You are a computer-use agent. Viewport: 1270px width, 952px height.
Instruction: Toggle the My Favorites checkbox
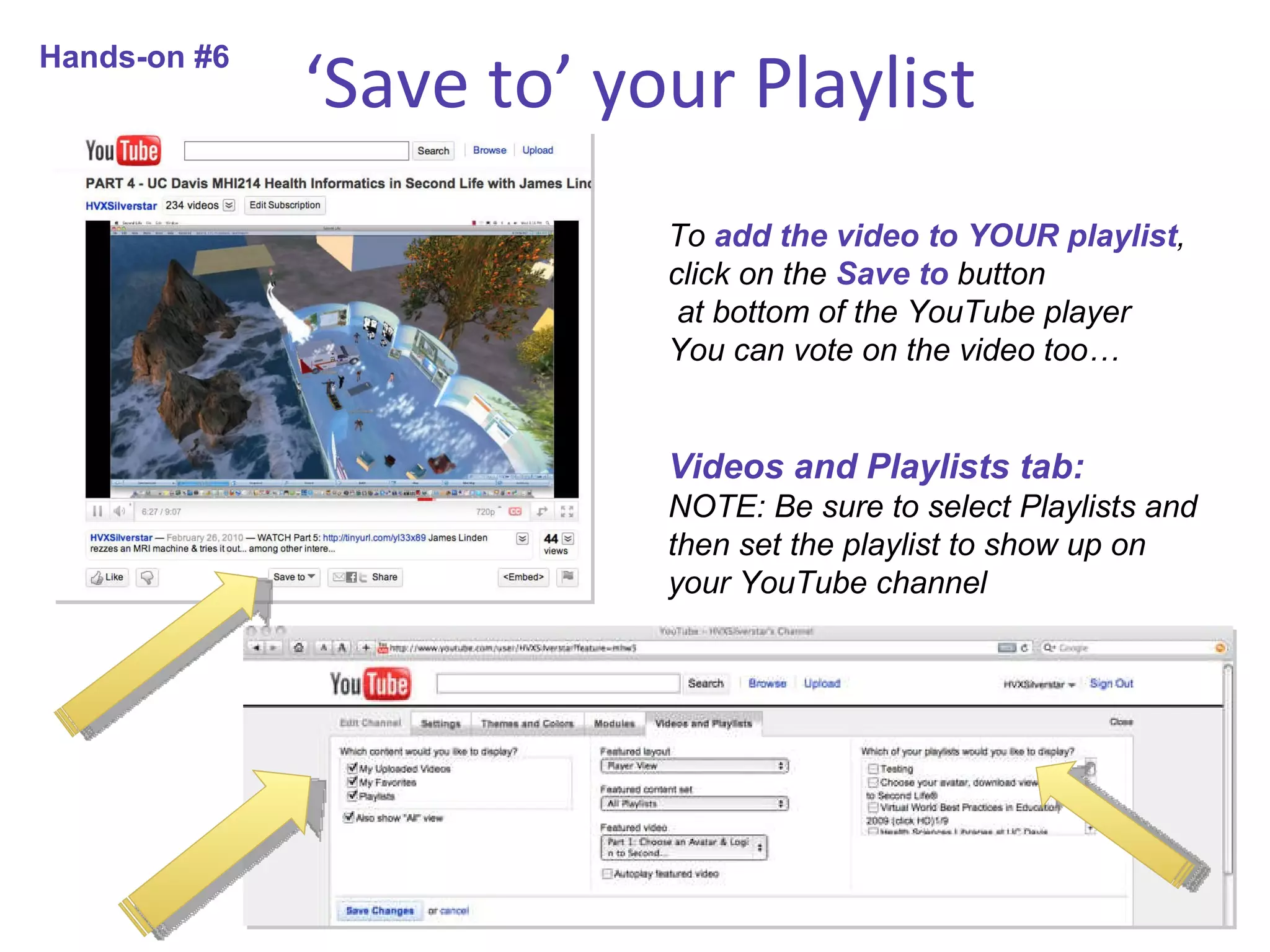pos(352,782)
